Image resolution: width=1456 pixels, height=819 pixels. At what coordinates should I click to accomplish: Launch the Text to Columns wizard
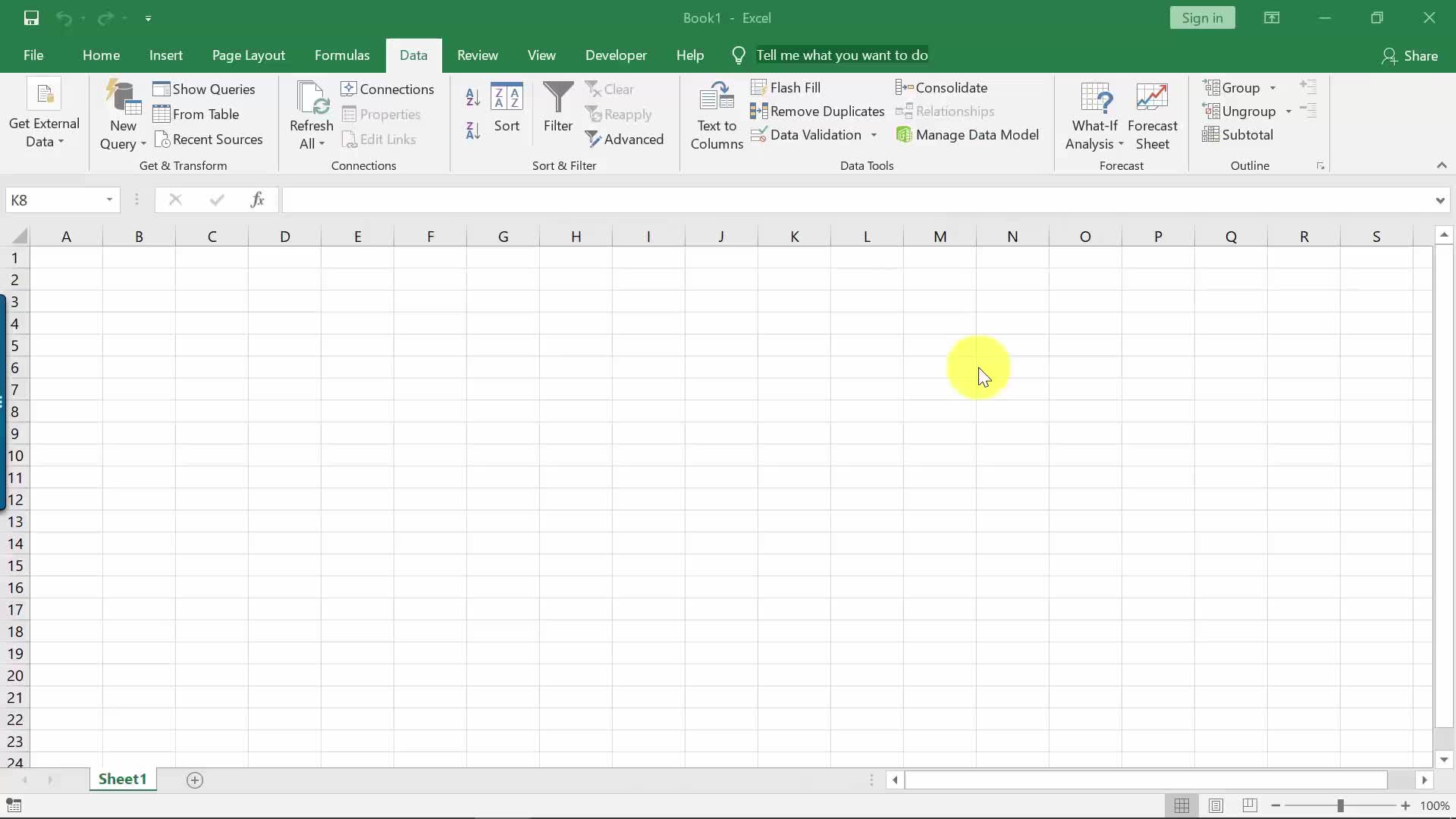pos(716,115)
